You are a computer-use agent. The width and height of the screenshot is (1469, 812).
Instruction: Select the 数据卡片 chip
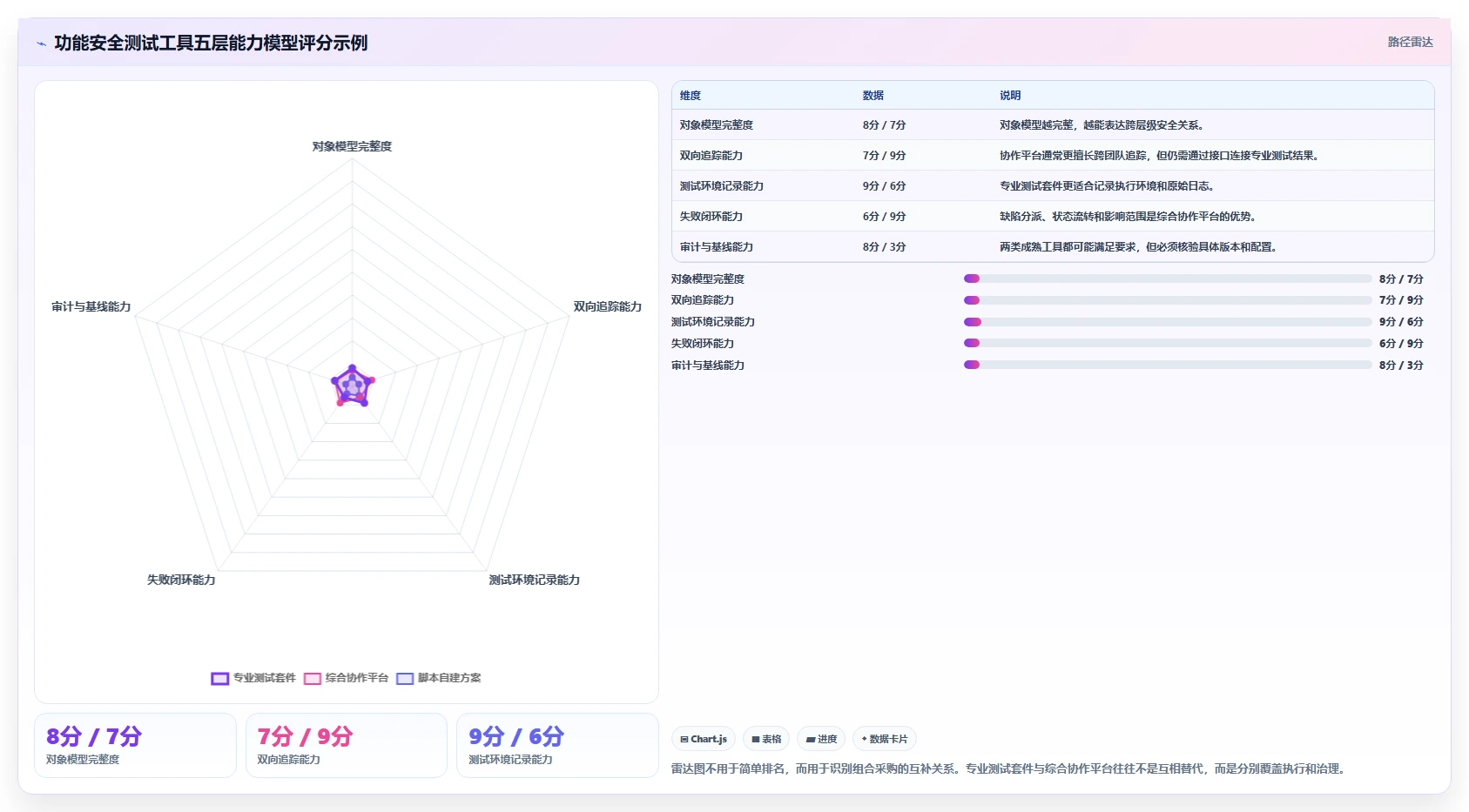point(885,739)
